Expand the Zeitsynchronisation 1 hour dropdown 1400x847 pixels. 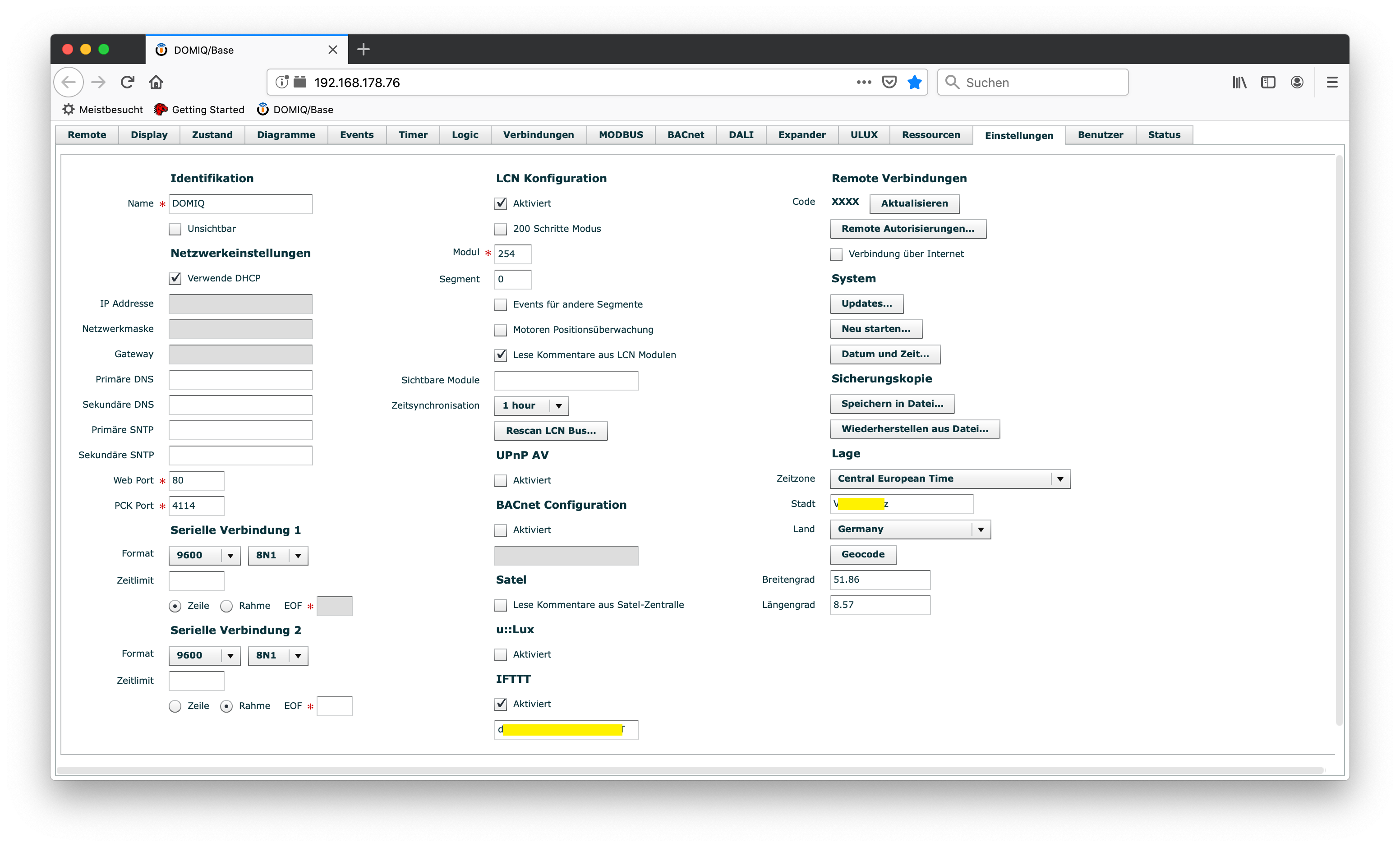pyautogui.click(x=531, y=405)
